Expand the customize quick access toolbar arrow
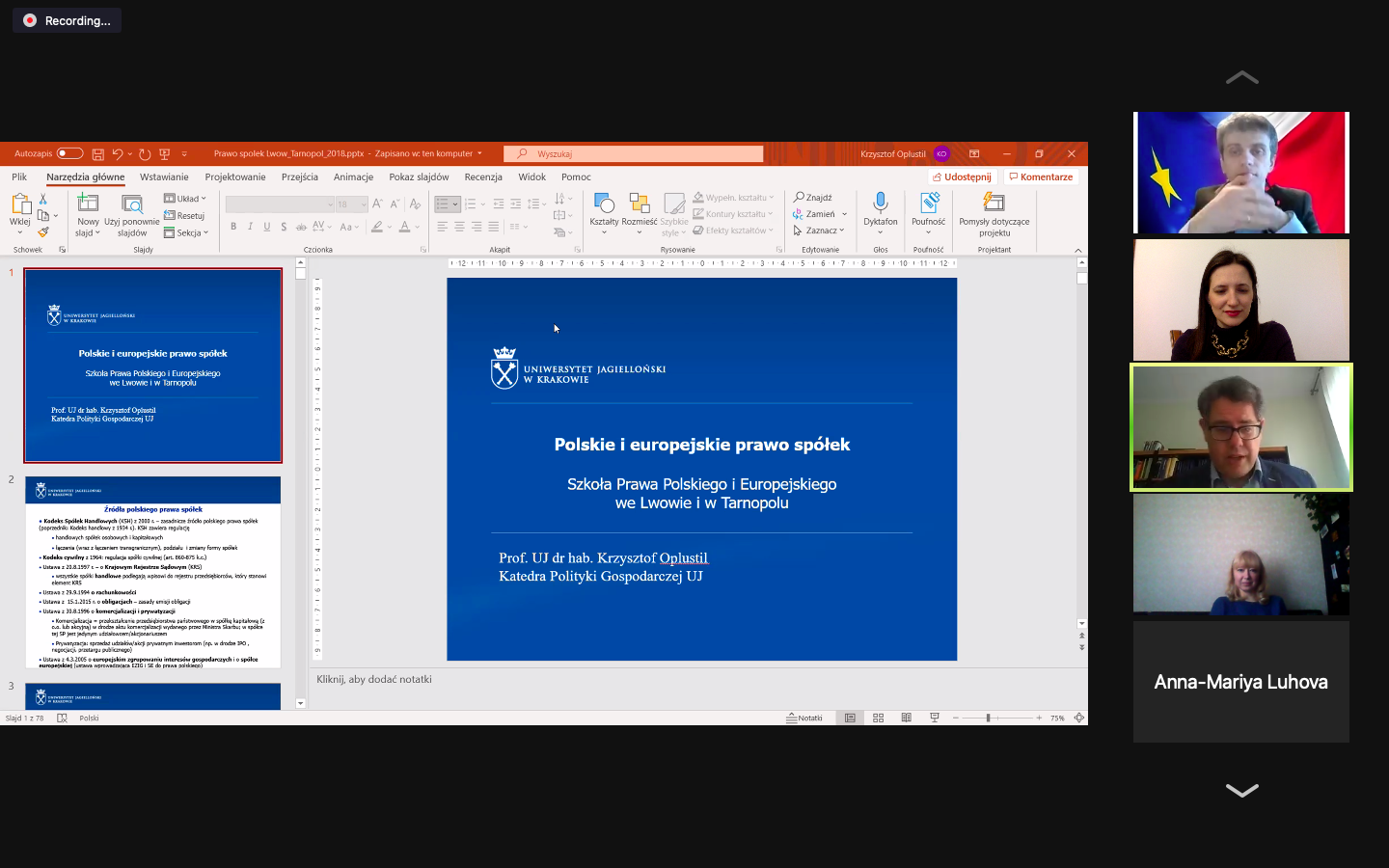 184,154
